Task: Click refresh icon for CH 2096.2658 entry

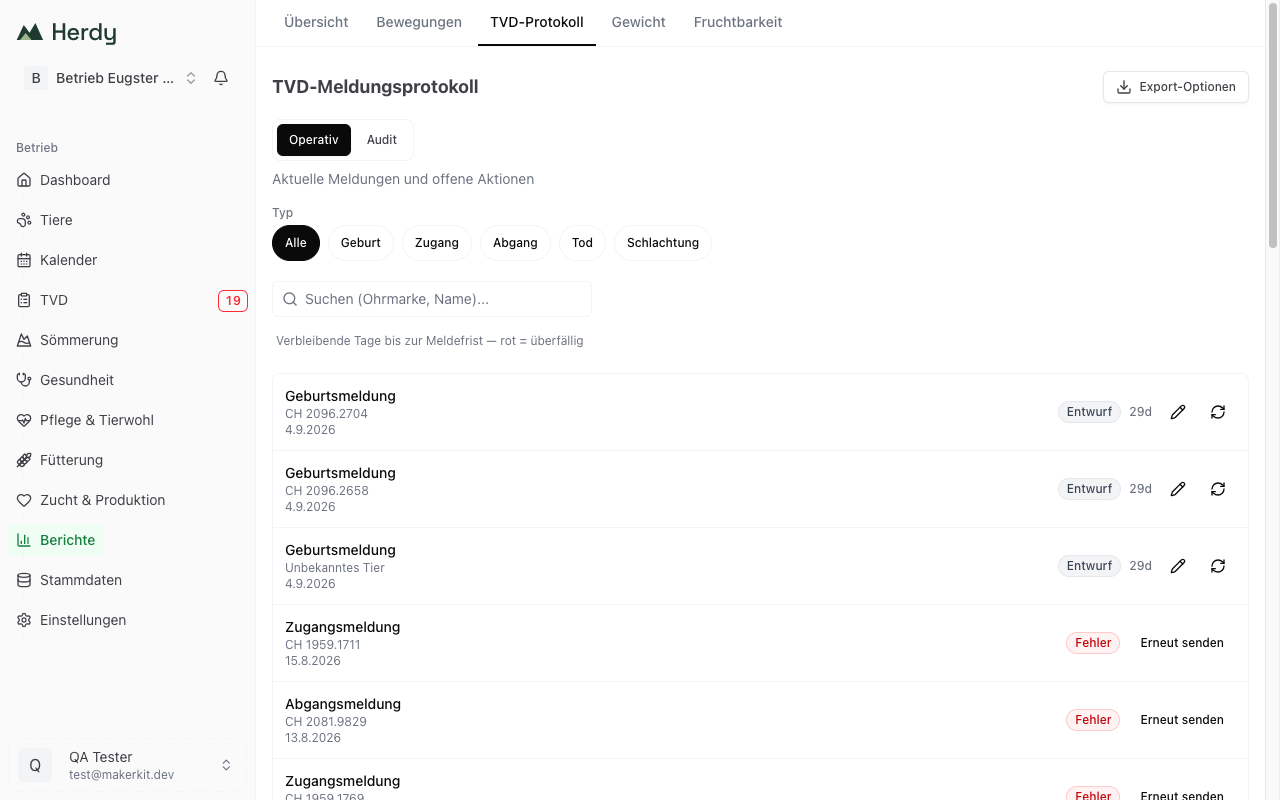Action: pyautogui.click(x=1218, y=489)
